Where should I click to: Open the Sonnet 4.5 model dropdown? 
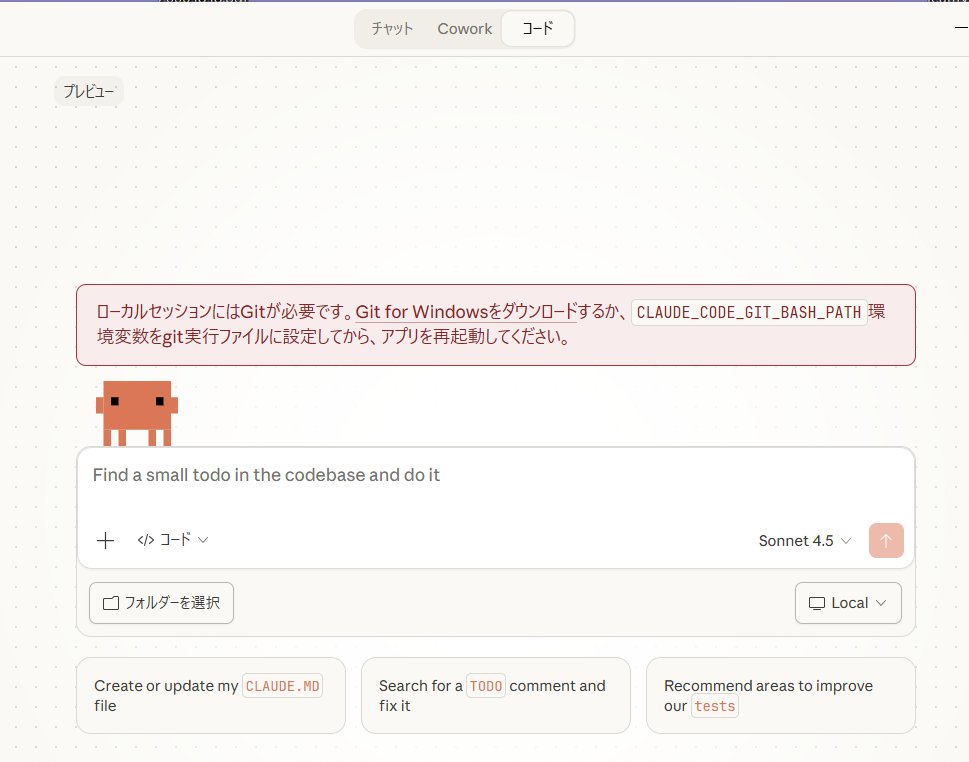point(805,540)
